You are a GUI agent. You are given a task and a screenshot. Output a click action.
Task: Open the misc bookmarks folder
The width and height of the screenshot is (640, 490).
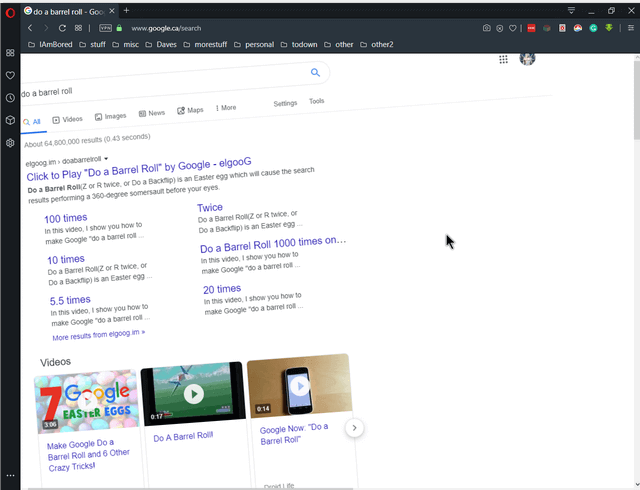126,44
